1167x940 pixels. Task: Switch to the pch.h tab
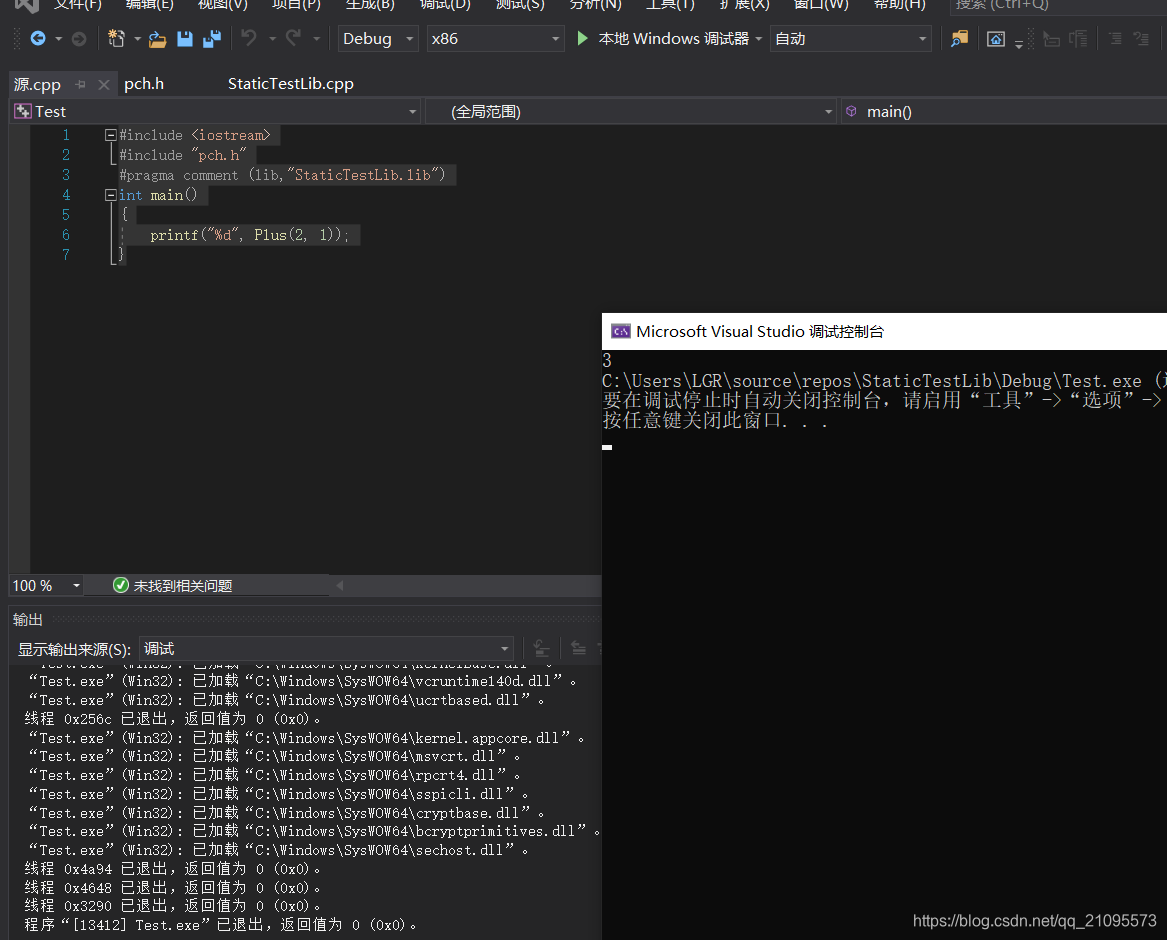143,83
